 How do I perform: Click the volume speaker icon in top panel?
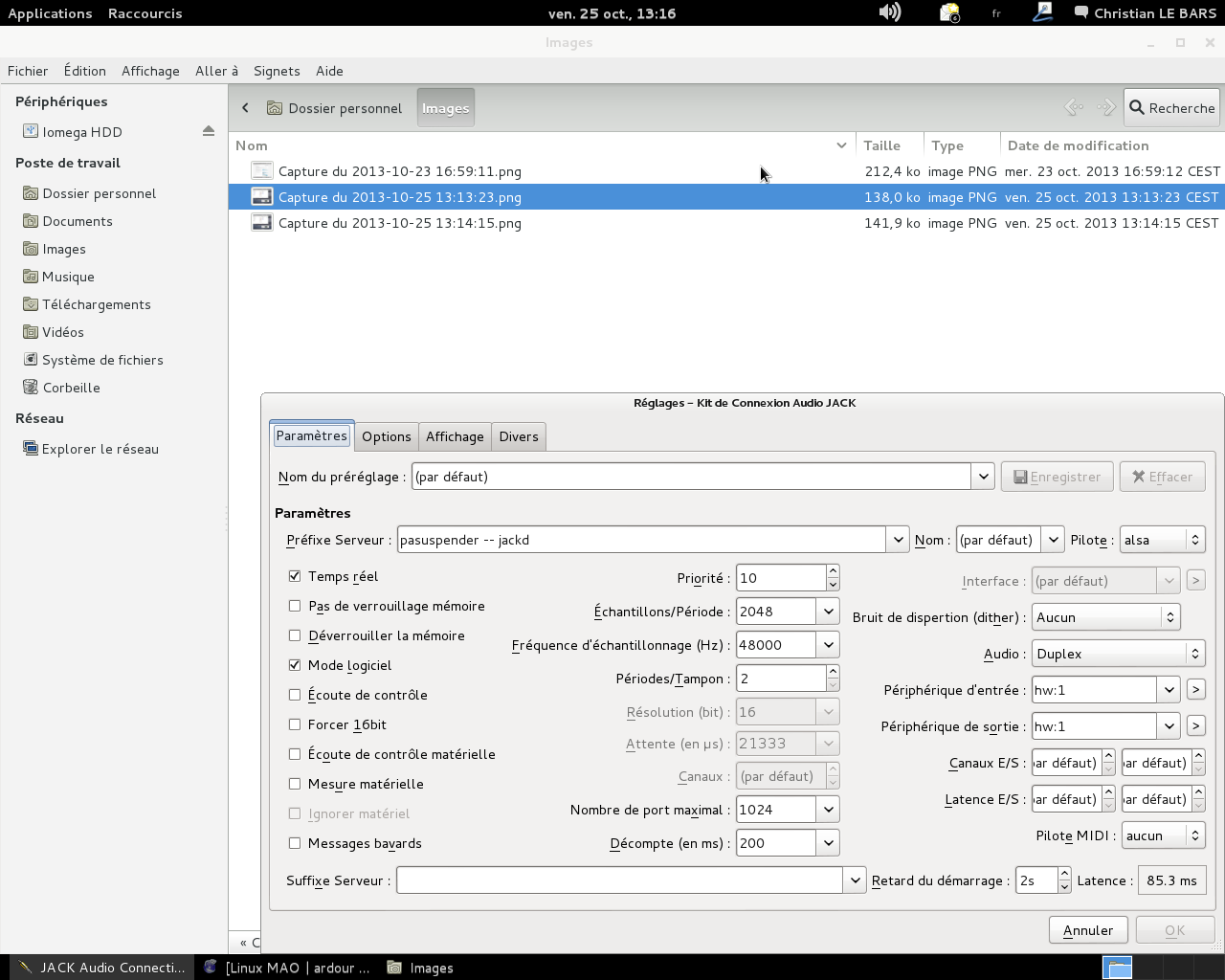coord(889,12)
